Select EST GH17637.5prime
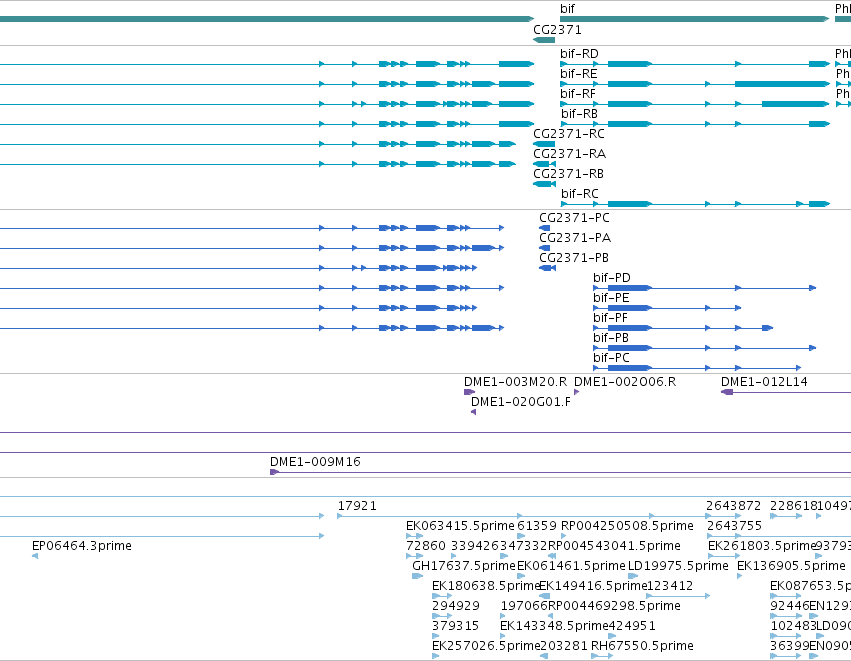Viewport: 851px width, 661px height. (463, 566)
